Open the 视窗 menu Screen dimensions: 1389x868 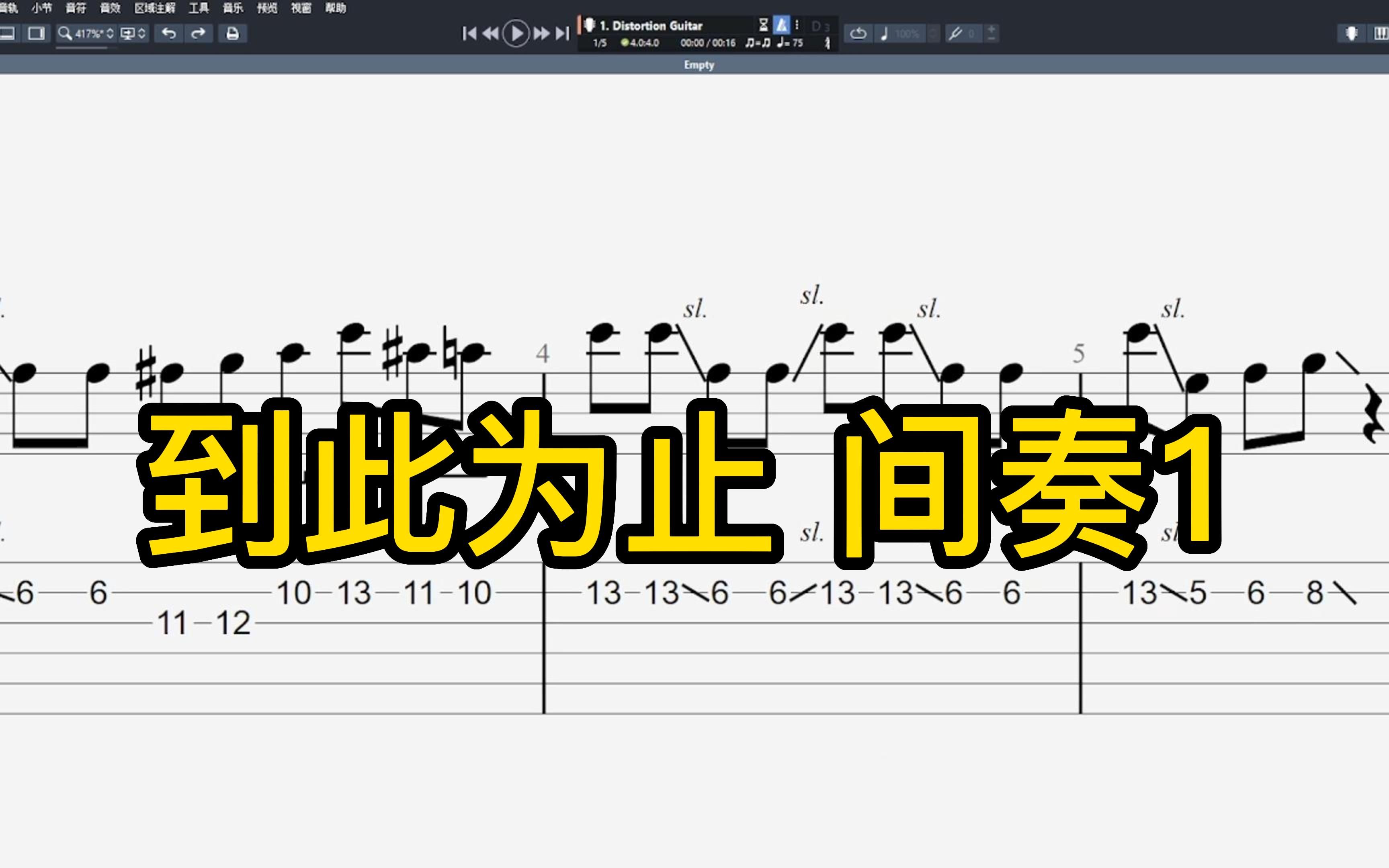301,8
